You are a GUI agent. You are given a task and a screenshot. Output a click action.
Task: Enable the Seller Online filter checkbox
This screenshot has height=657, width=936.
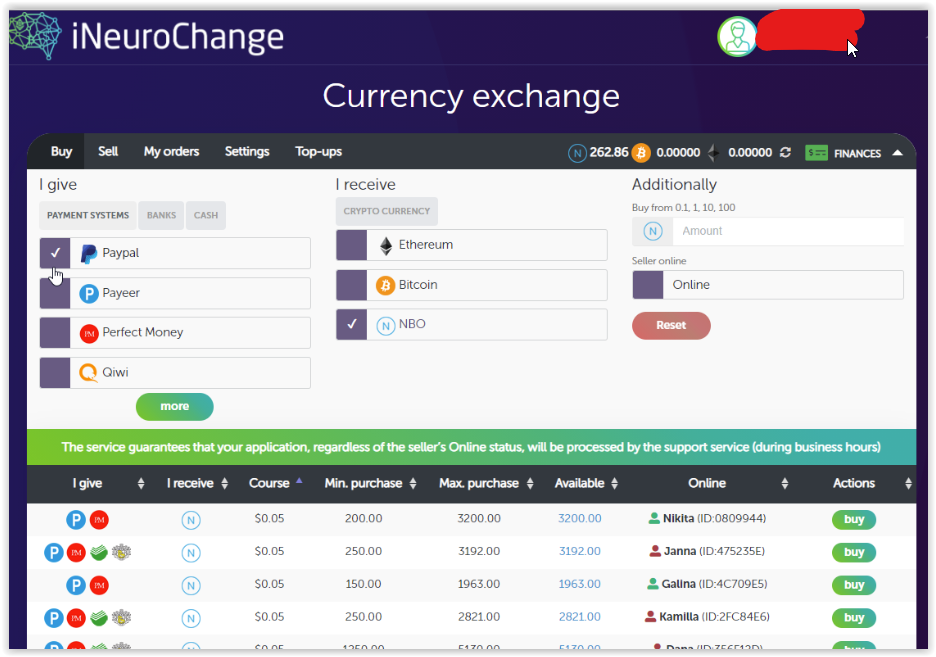coord(648,285)
